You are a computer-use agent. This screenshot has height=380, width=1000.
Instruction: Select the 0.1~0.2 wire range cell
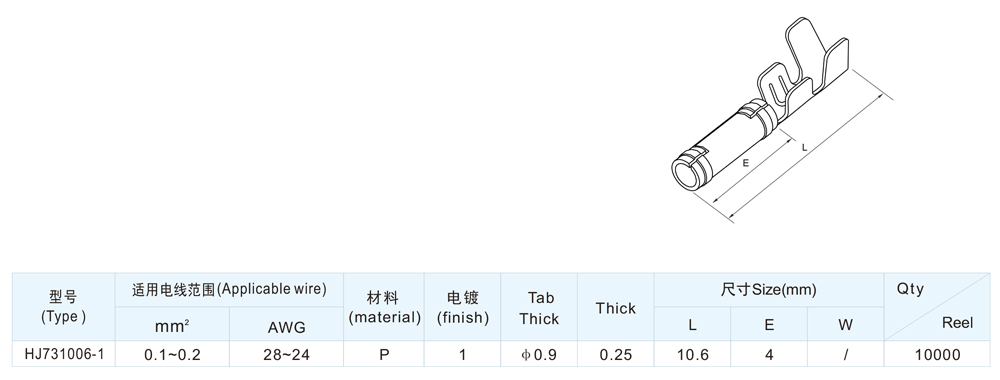(172, 354)
